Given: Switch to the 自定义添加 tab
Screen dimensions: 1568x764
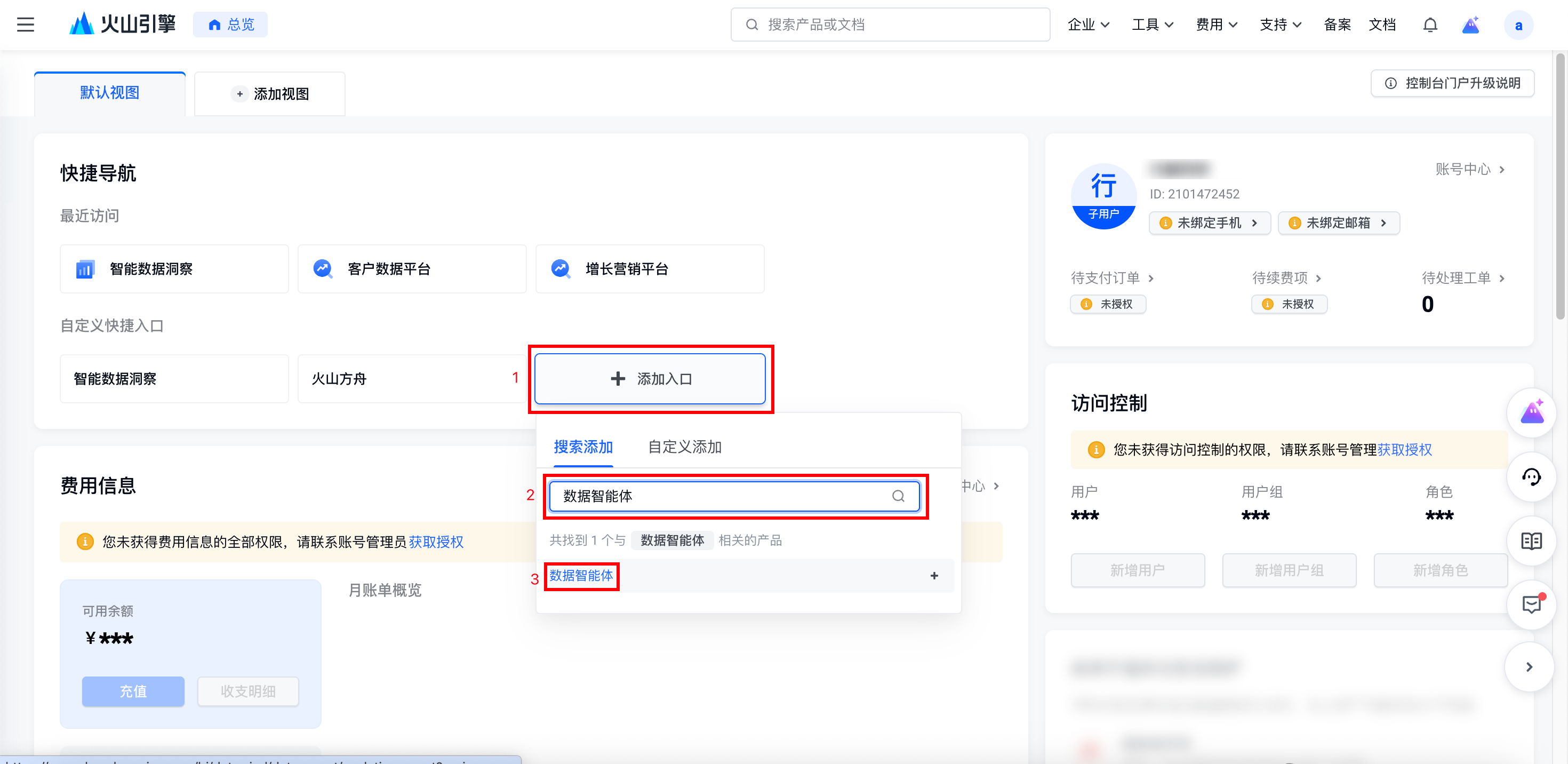Looking at the screenshot, I should (684, 447).
